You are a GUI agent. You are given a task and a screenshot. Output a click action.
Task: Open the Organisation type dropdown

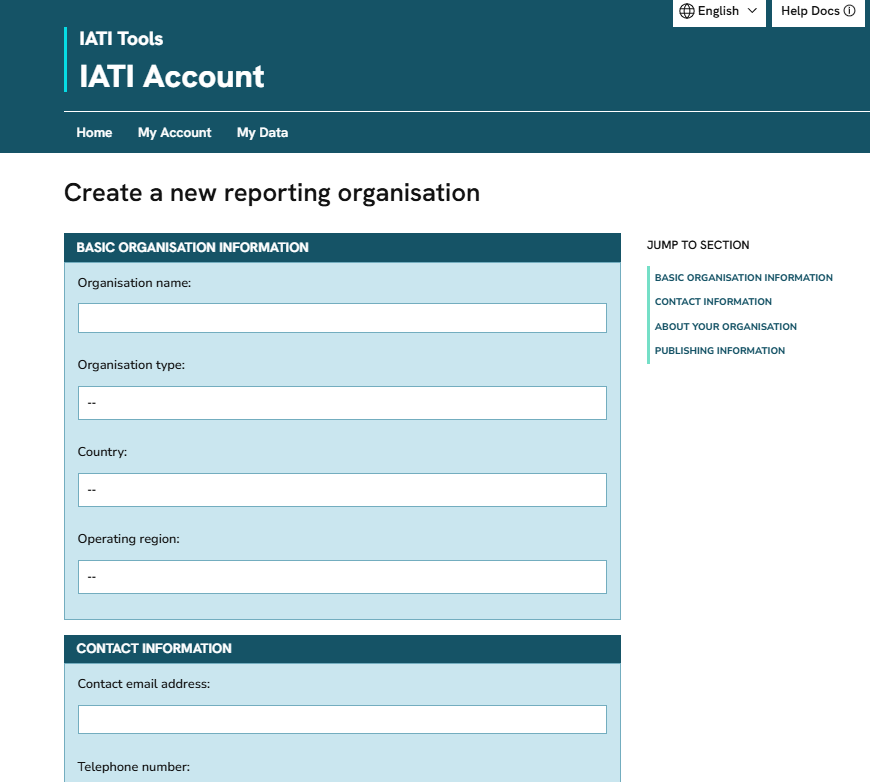click(342, 403)
